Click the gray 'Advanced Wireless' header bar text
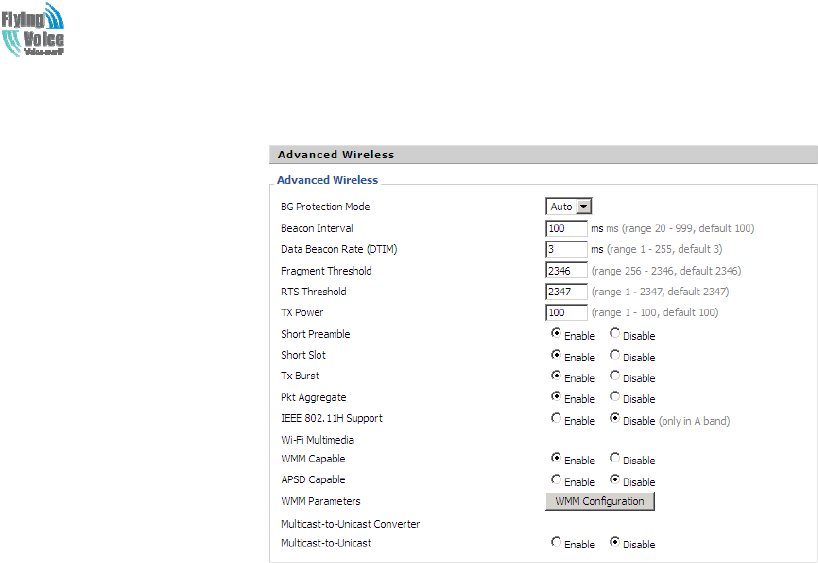818x563 pixels. point(336,154)
